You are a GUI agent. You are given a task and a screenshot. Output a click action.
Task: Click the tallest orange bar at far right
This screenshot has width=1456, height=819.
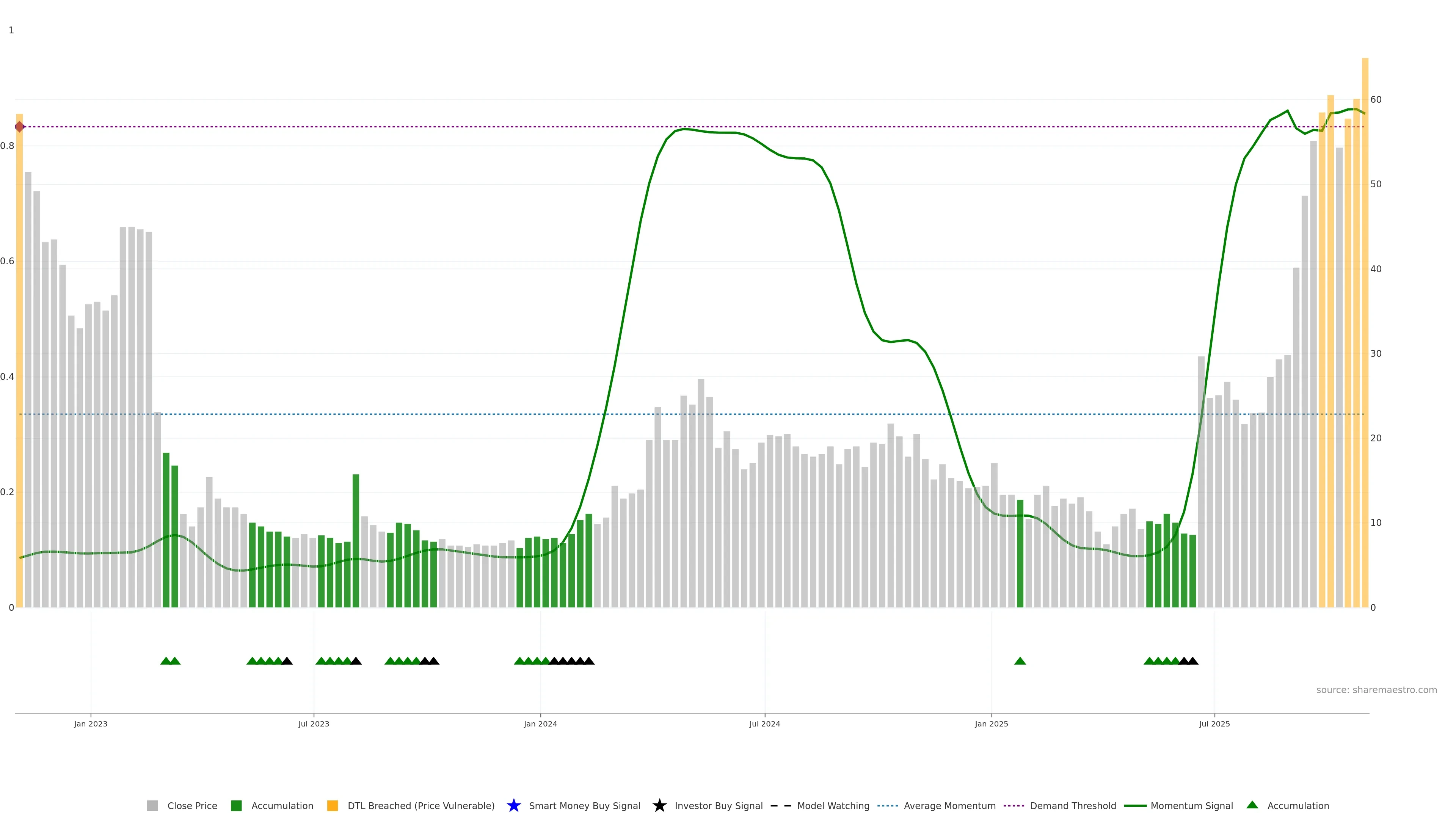[1365, 333]
